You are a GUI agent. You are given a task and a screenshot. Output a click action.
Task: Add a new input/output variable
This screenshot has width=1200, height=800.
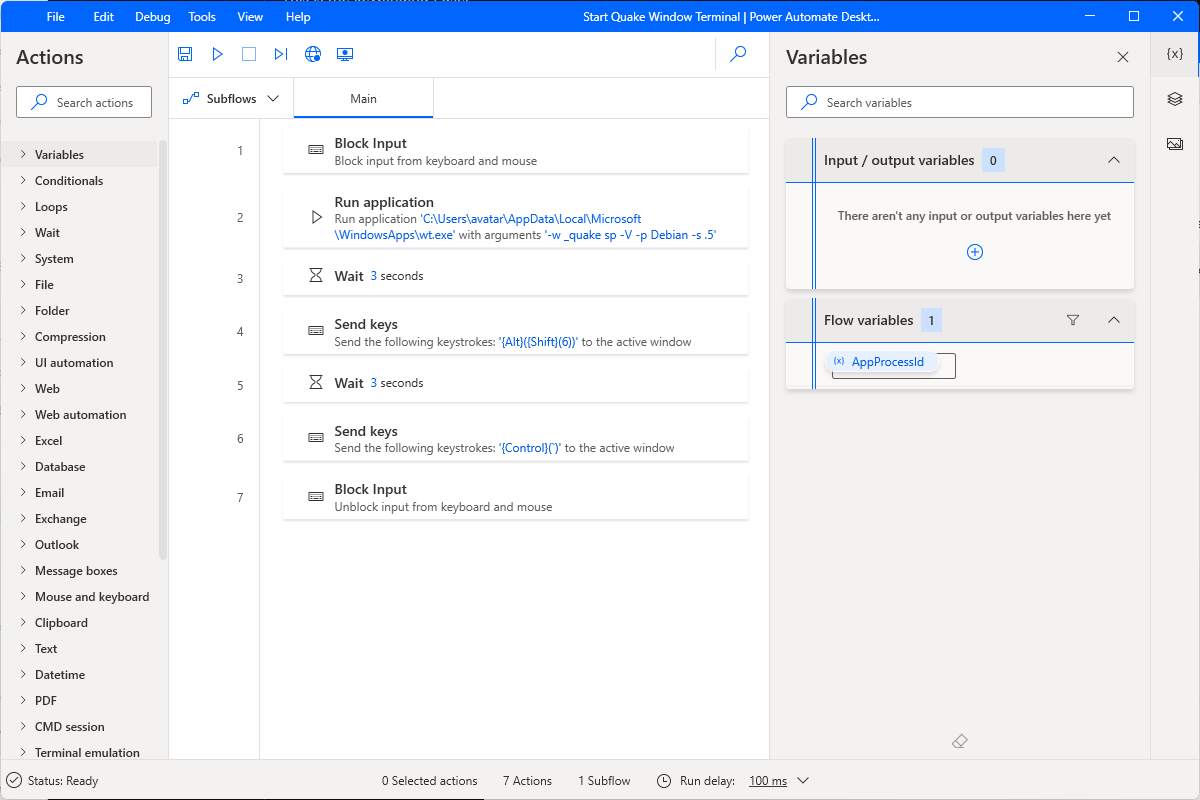point(974,251)
